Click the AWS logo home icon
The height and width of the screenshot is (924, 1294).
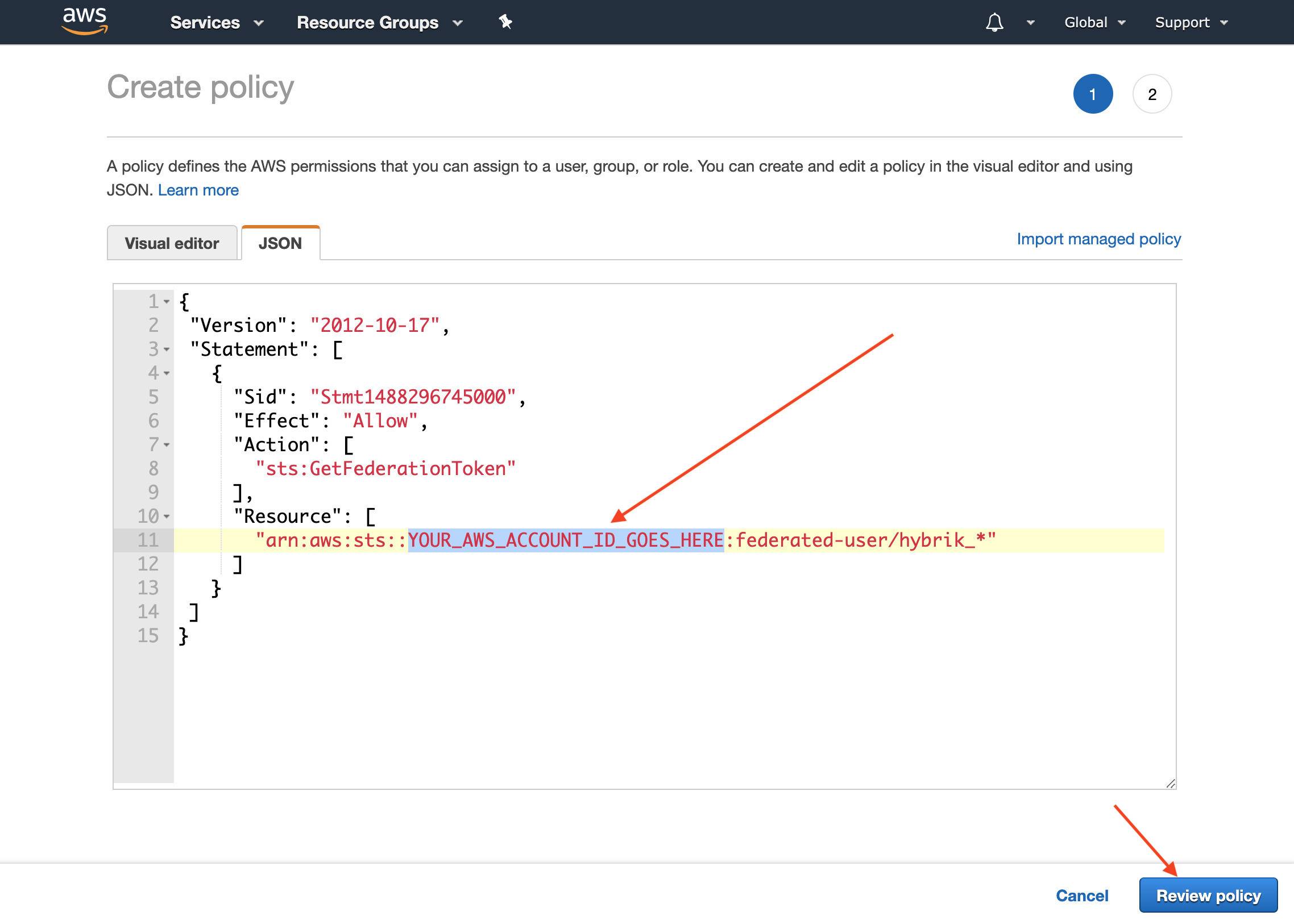85,22
